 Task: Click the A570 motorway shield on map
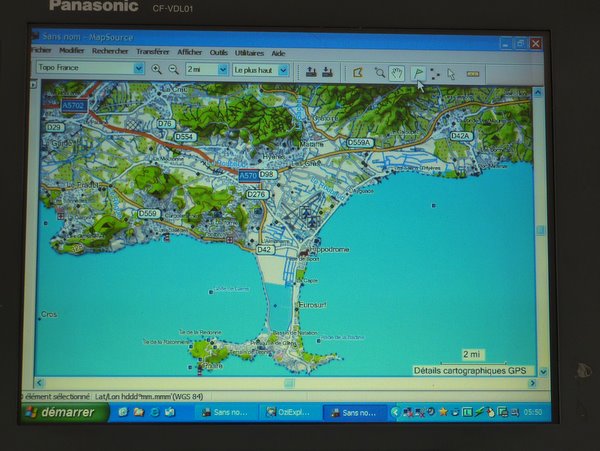248,176
